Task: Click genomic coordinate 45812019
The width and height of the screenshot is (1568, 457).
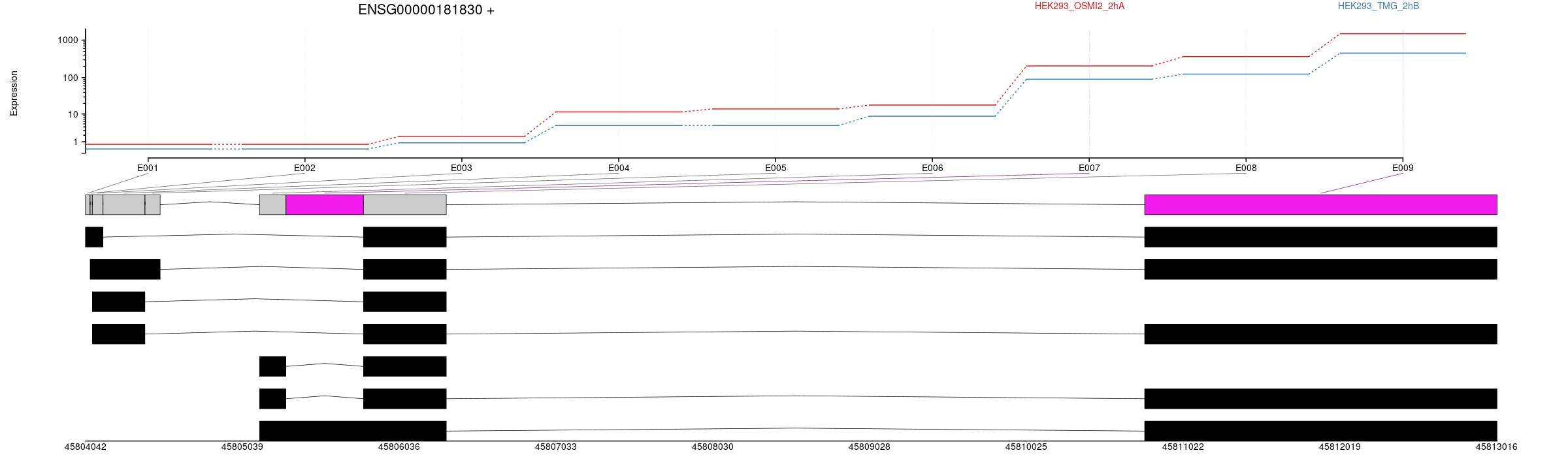Action: (x=1339, y=447)
